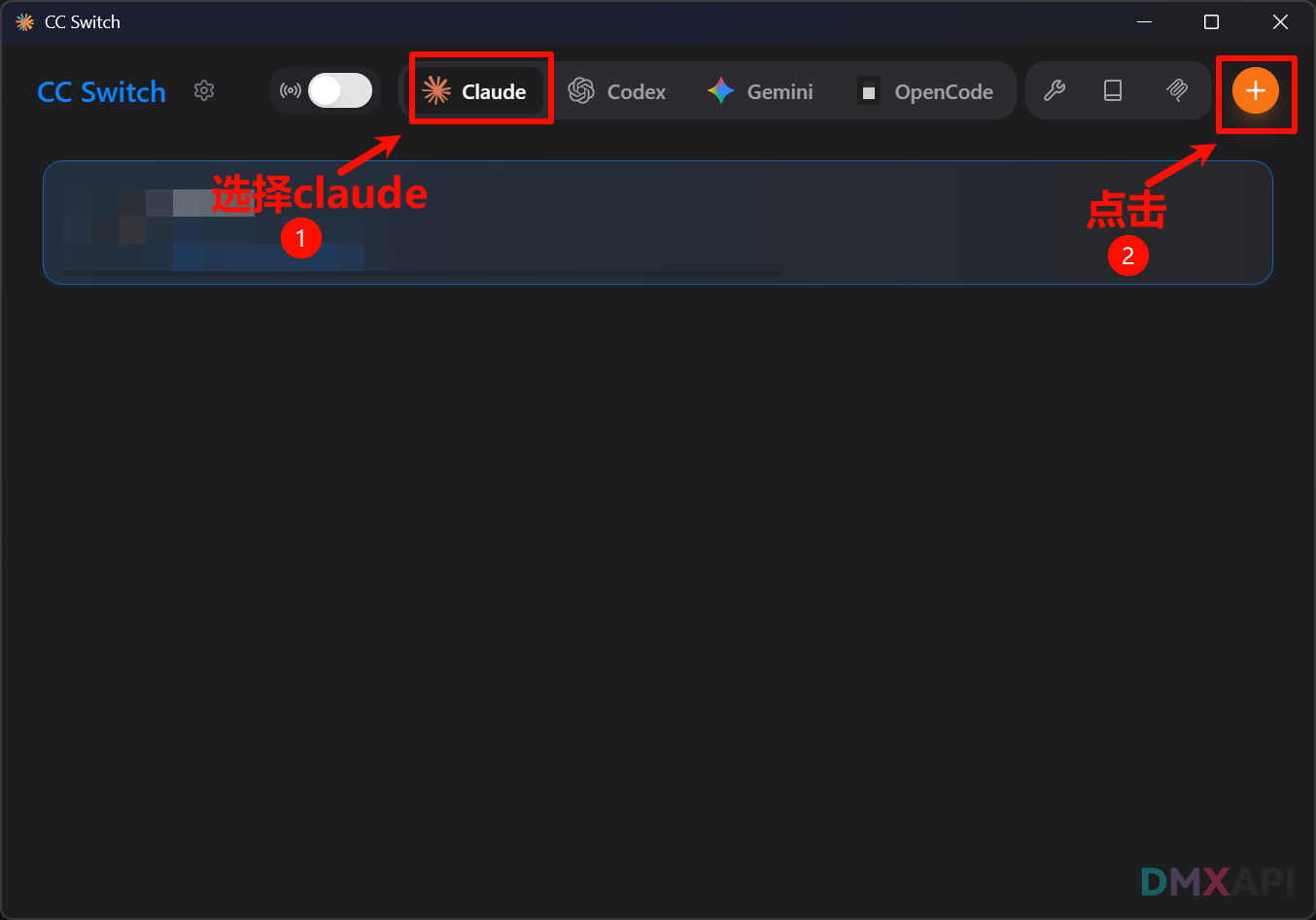Minimize the CC Switch window
This screenshot has width=1316, height=920.
1145,21
